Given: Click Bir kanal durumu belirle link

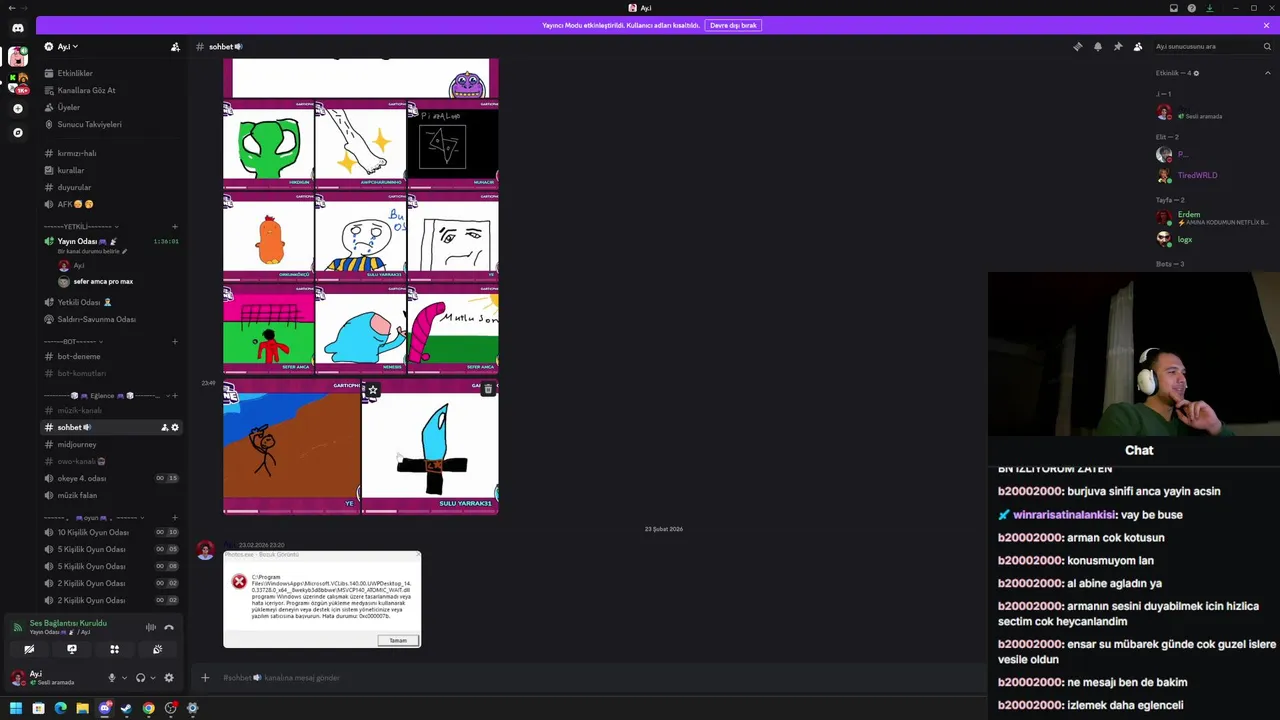Looking at the screenshot, I should (x=92, y=252).
